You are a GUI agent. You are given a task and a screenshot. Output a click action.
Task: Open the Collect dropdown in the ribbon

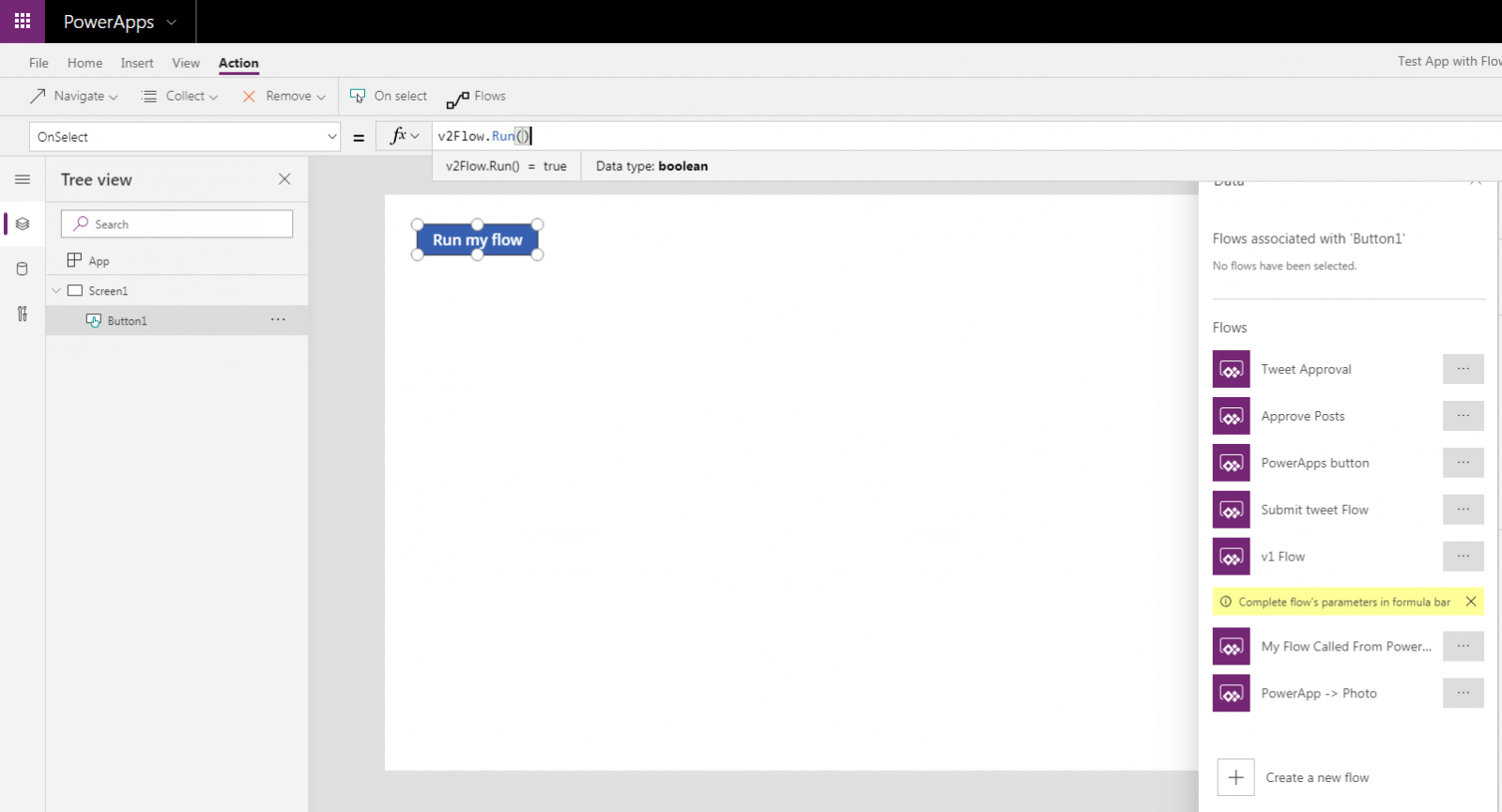tap(179, 96)
